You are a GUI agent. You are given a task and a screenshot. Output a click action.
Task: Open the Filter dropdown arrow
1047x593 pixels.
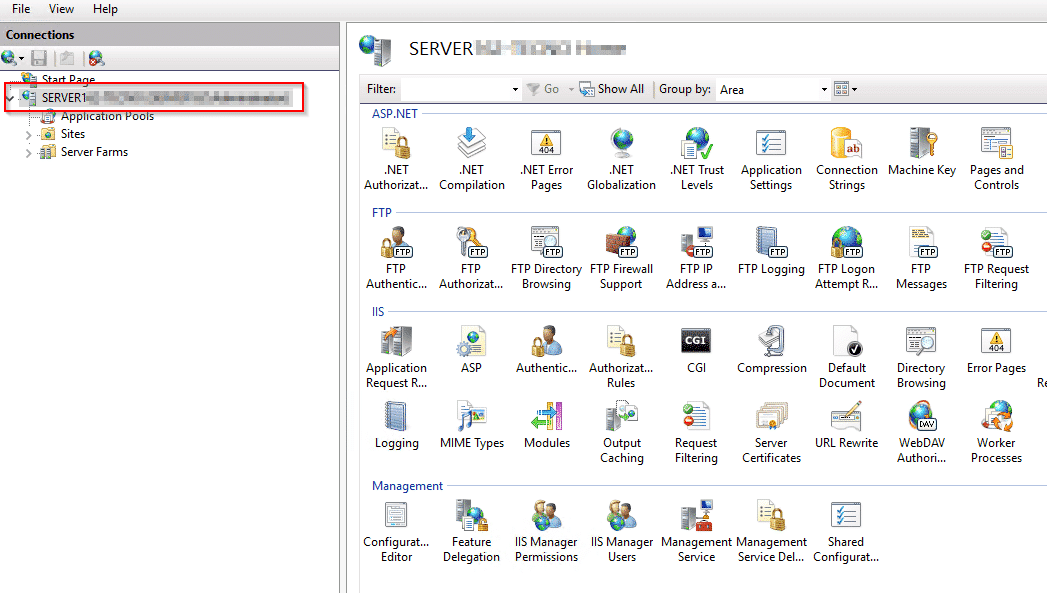pyautogui.click(x=515, y=89)
